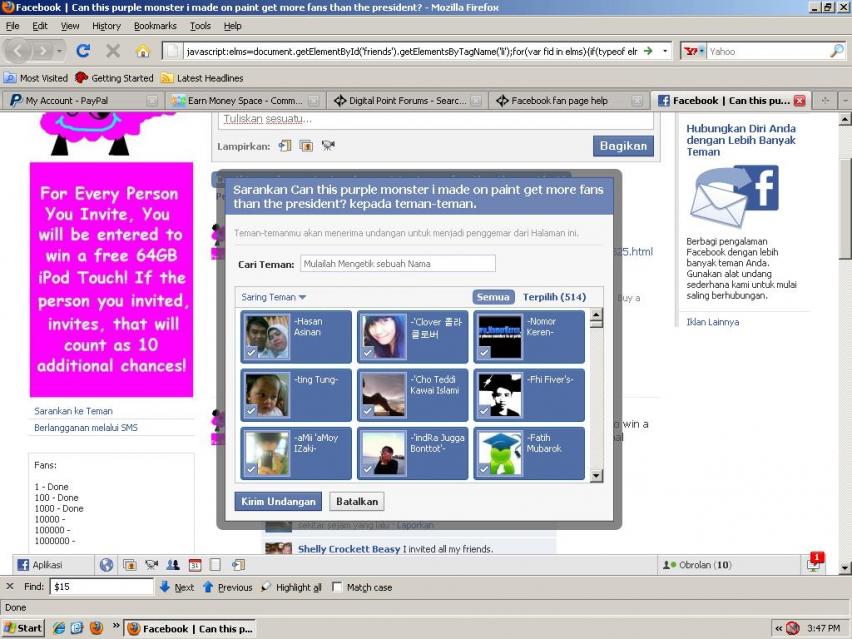This screenshot has width=852, height=639.
Task: Open the tab list dropdown at tab bar end
Action: coord(845,101)
